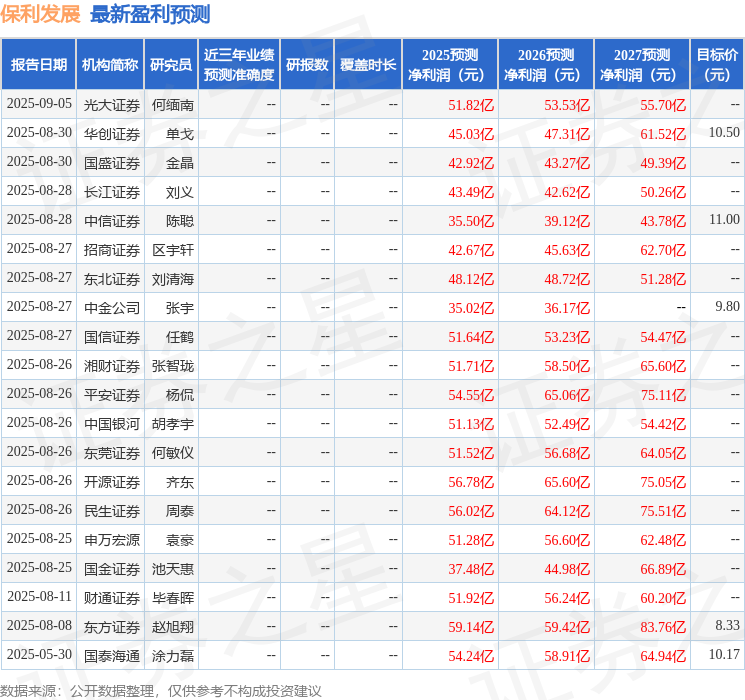Click analyst name 周泰
Image resolution: width=745 pixels, height=700 pixels.
[180, 511]
